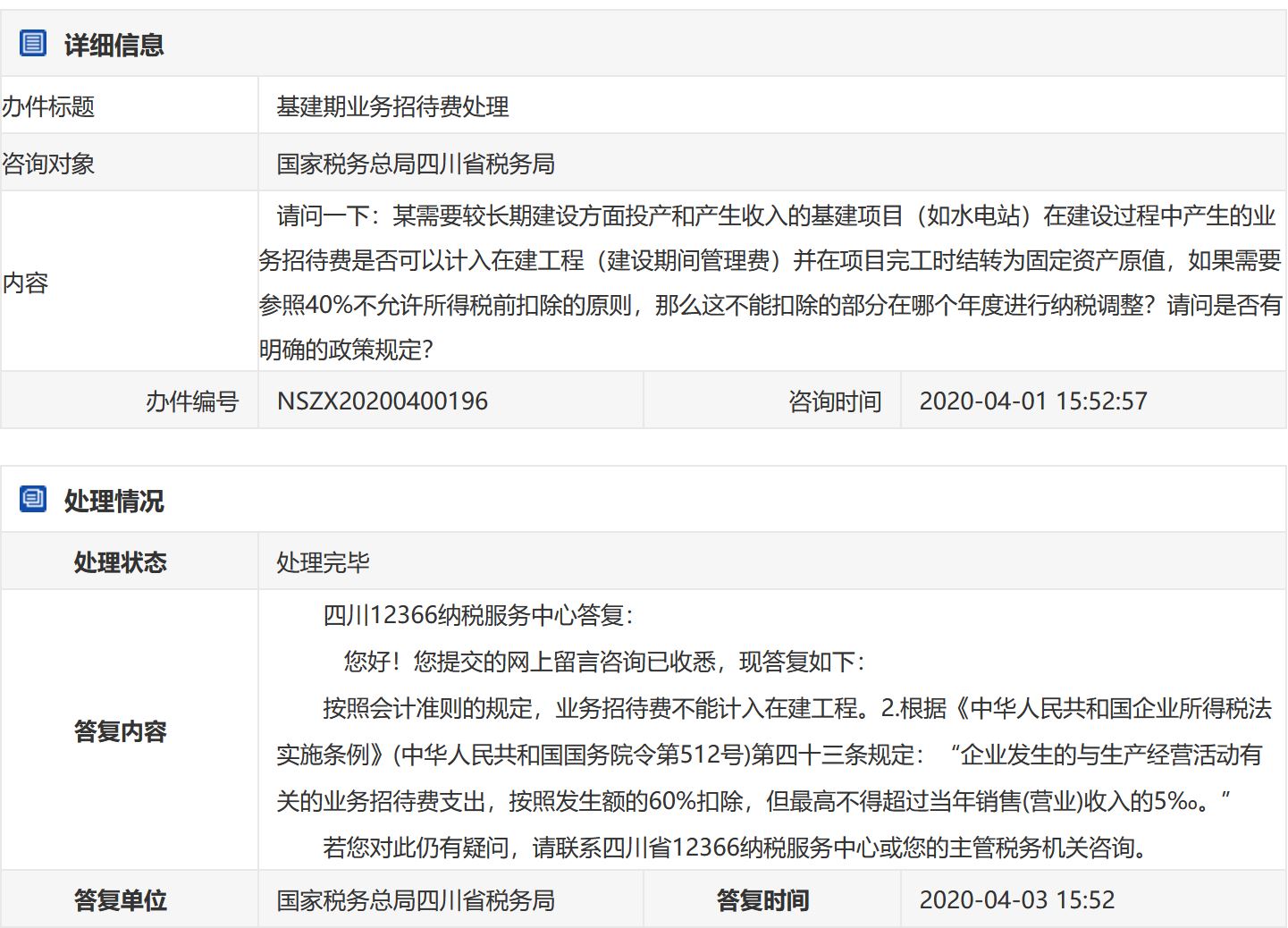Image resolution: width=1288 pixels, height=928 pixels.
Task: Select the 处理情况 heading text
Action: pos(114,501)
